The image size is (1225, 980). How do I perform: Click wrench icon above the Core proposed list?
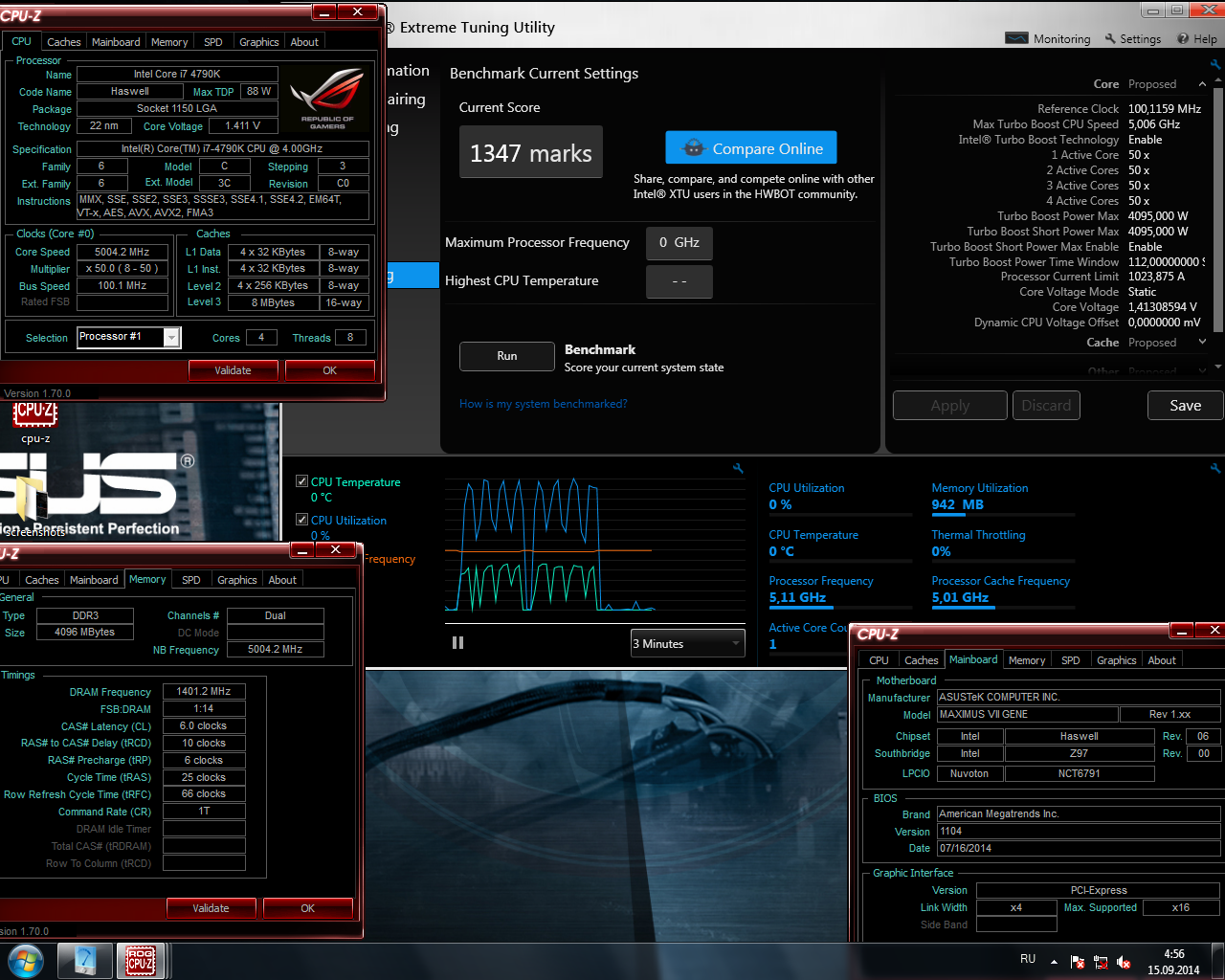coord(1215,65)
